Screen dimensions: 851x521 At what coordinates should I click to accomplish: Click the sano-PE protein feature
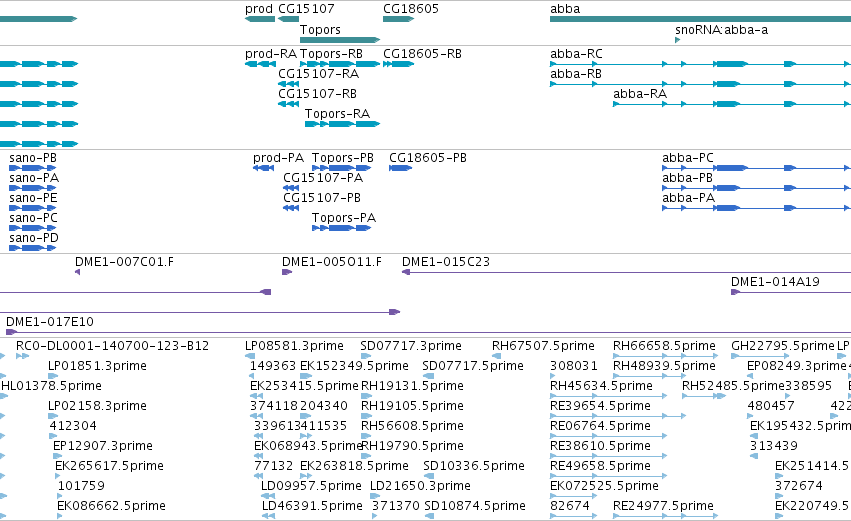click(33, 208)
